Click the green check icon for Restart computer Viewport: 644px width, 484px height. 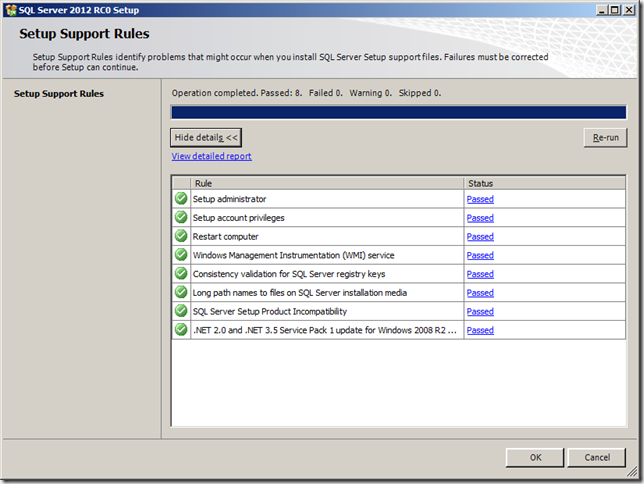pos(181,237)
